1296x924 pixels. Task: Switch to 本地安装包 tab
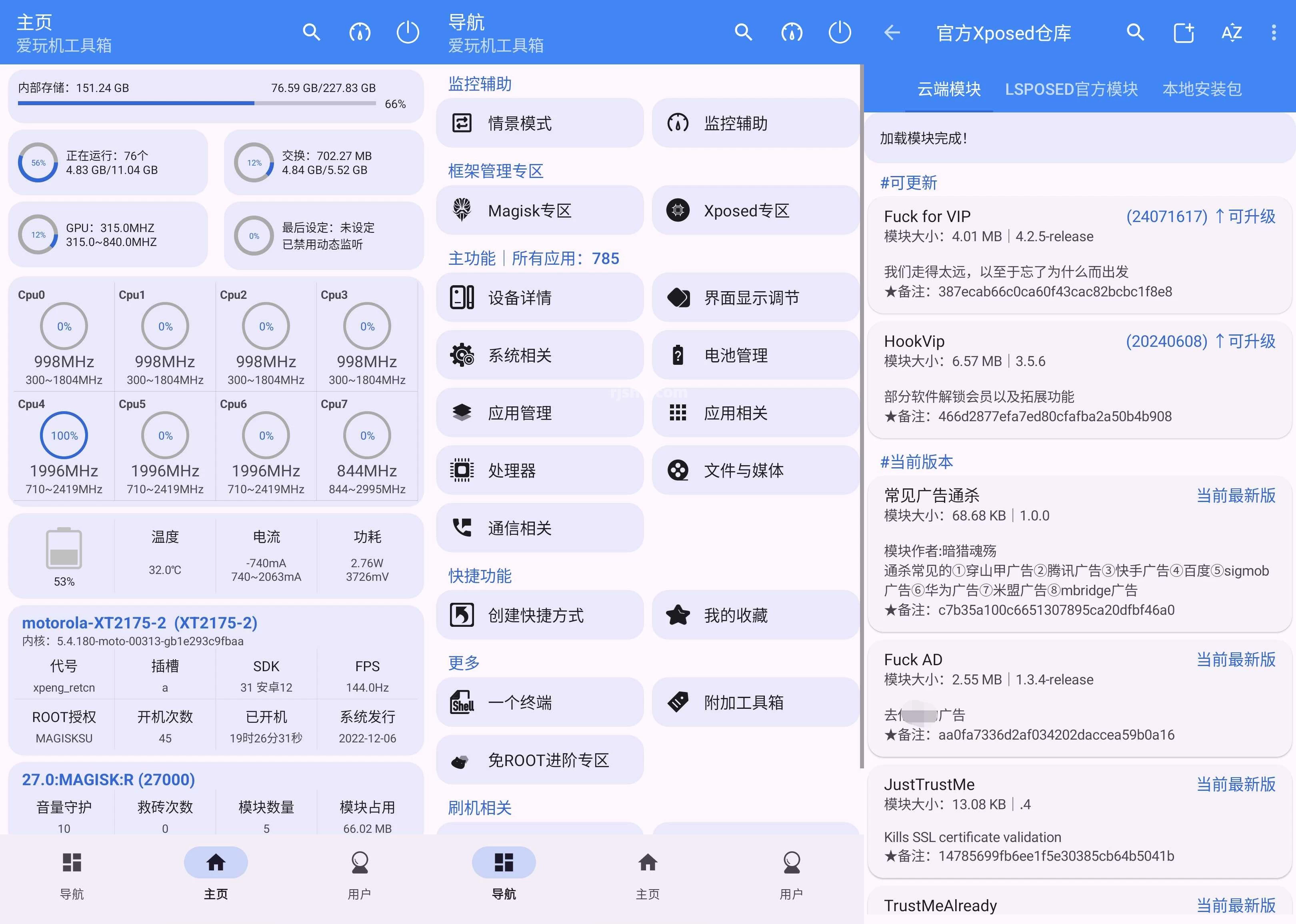click(1202, 89)
